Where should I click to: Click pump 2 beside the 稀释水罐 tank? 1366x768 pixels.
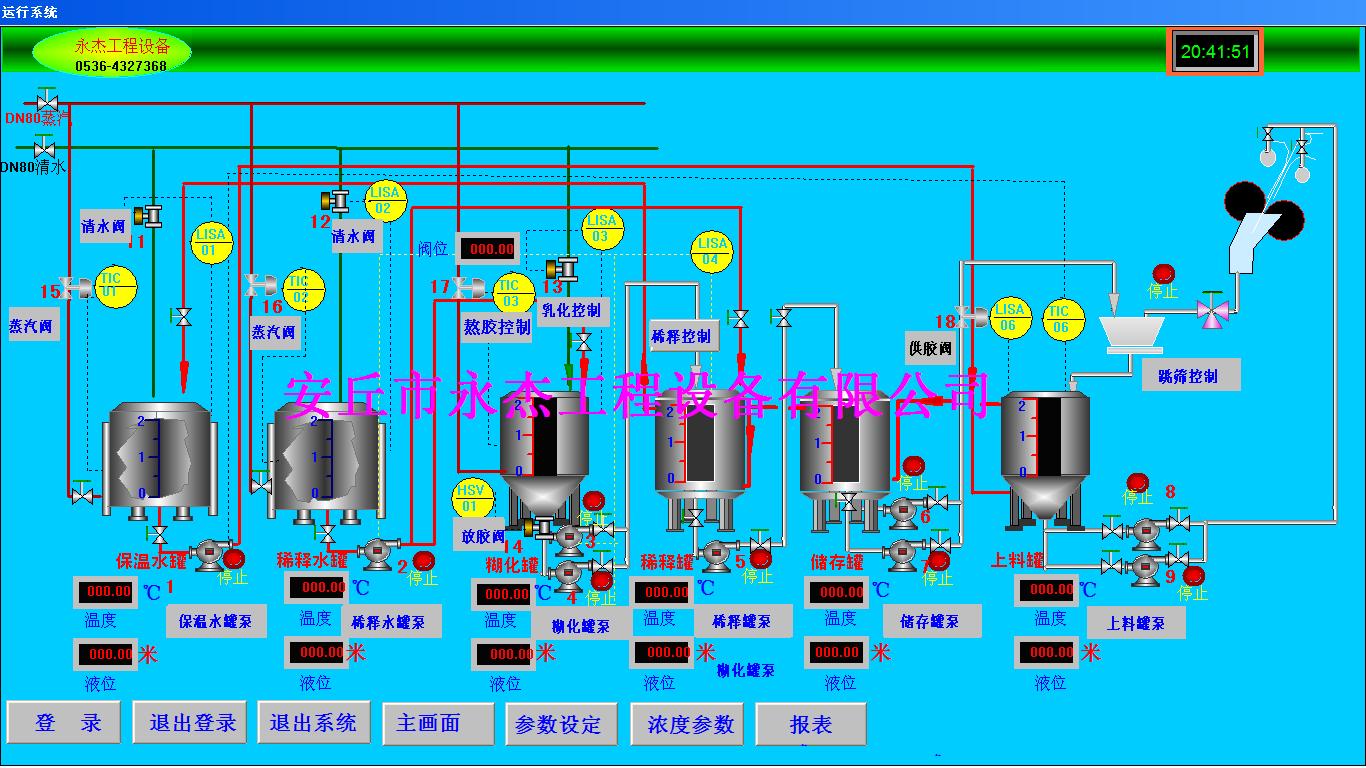click(377, 553)
